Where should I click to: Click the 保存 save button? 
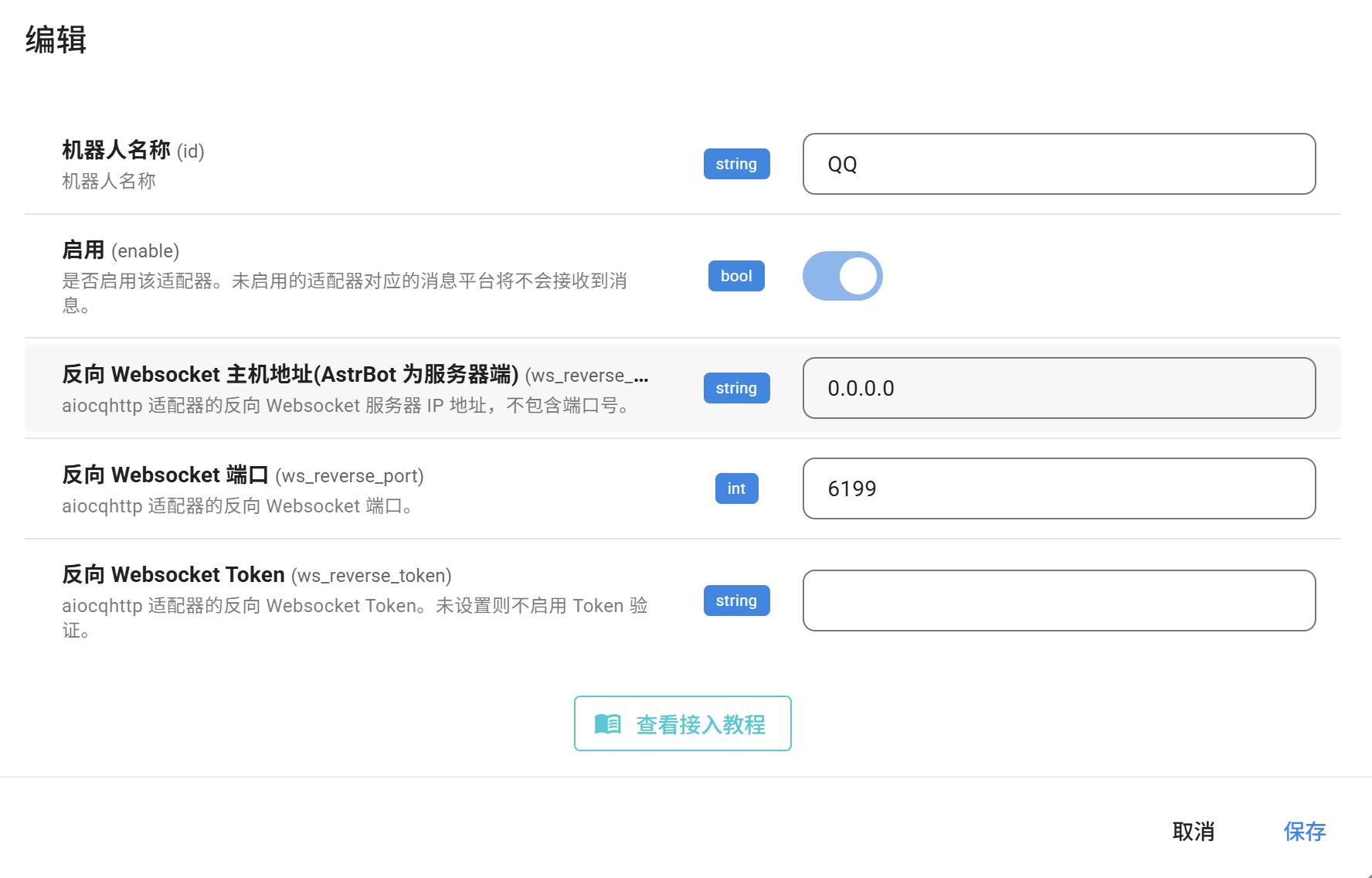(x=1304, y=832)
